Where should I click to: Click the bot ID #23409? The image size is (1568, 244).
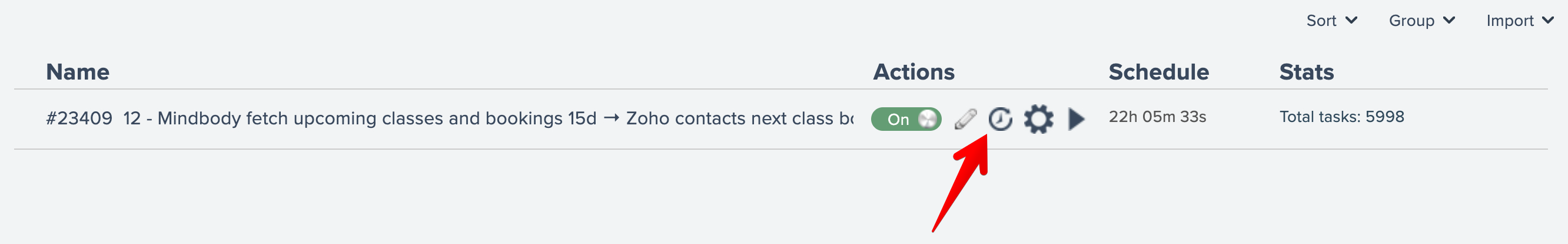coord(79,118)
